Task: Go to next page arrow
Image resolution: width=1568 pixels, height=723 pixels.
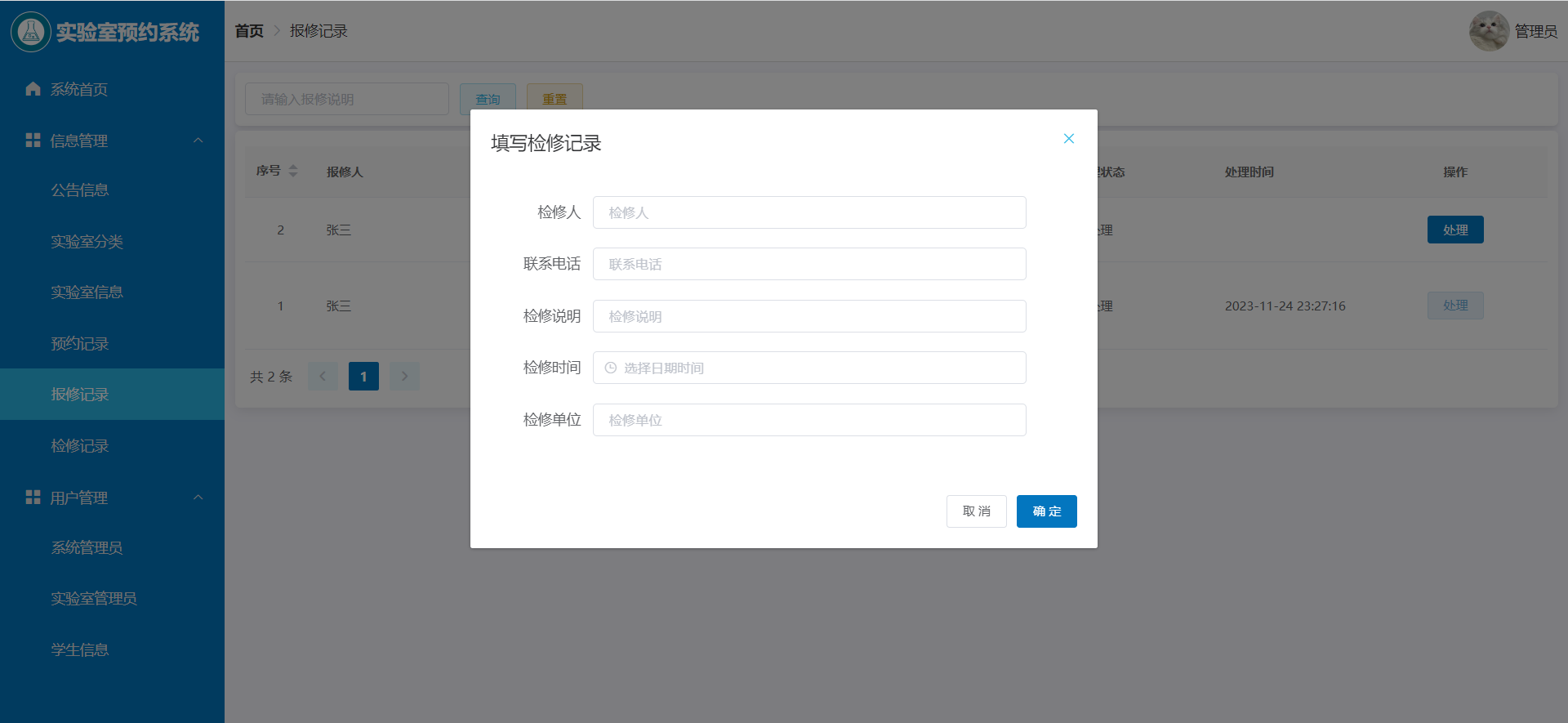Action: coord(404,377)
